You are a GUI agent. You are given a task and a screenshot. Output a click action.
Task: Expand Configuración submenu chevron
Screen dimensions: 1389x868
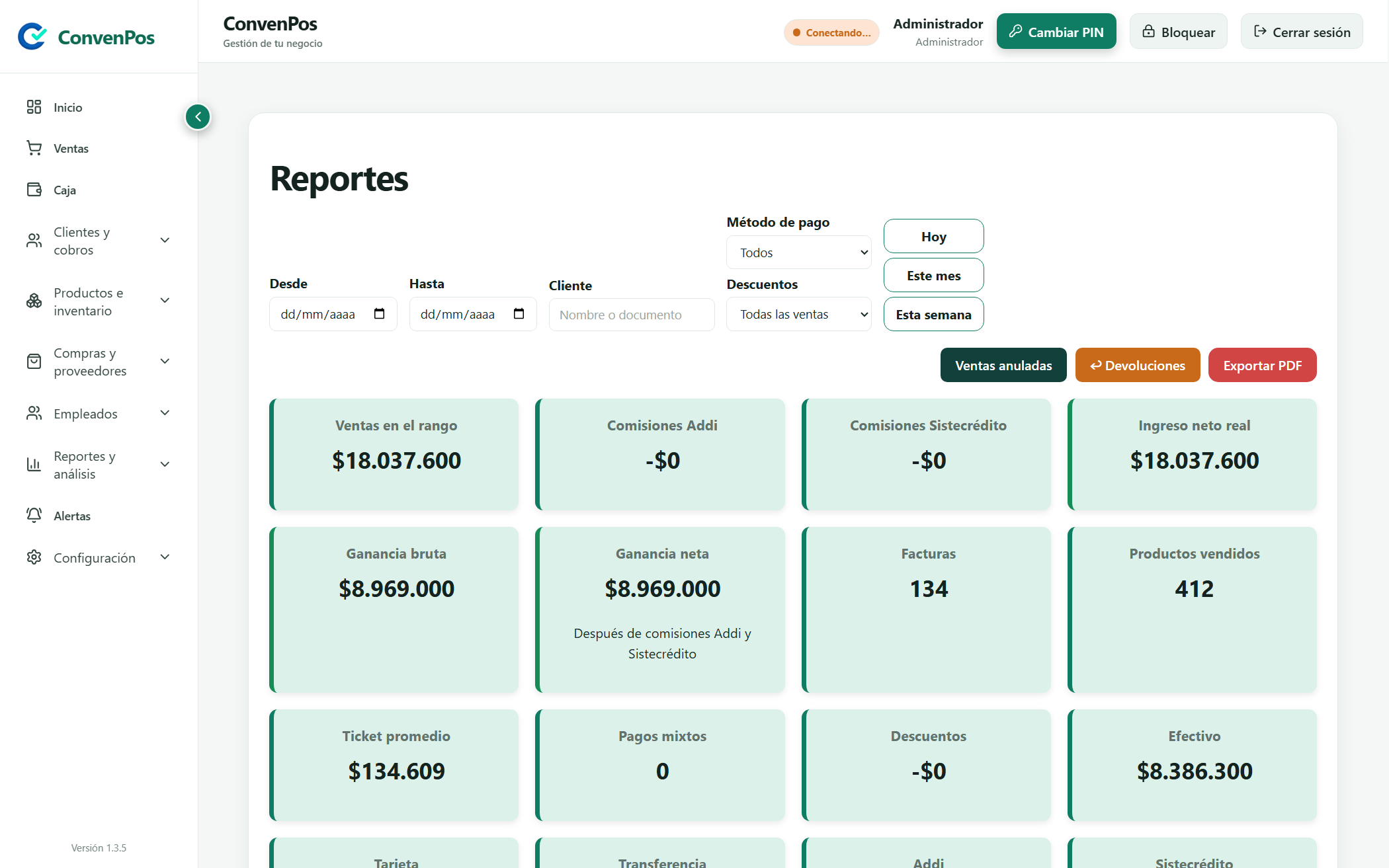point(165,557)
